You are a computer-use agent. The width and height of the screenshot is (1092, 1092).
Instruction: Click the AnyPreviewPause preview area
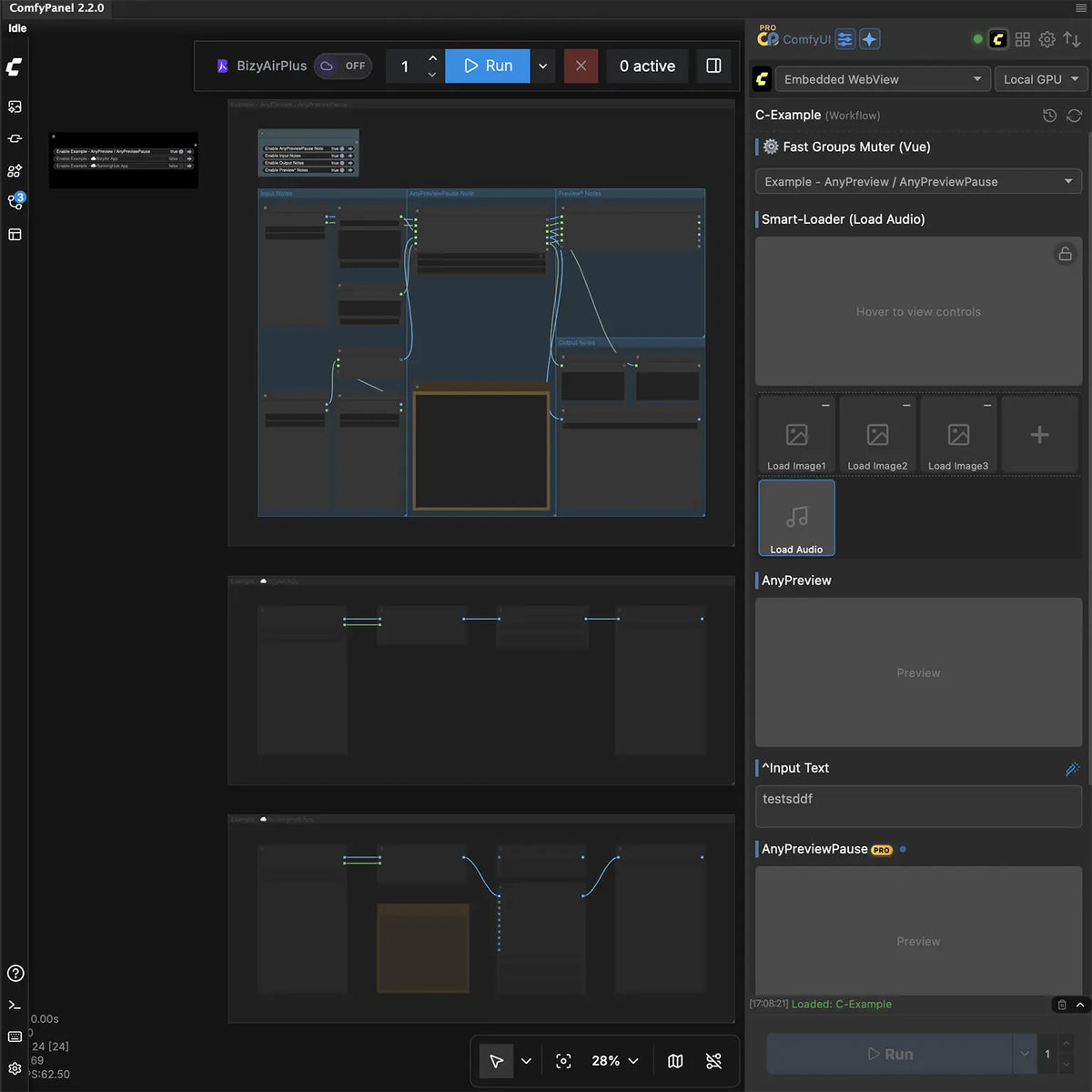[x=918, y=930]
